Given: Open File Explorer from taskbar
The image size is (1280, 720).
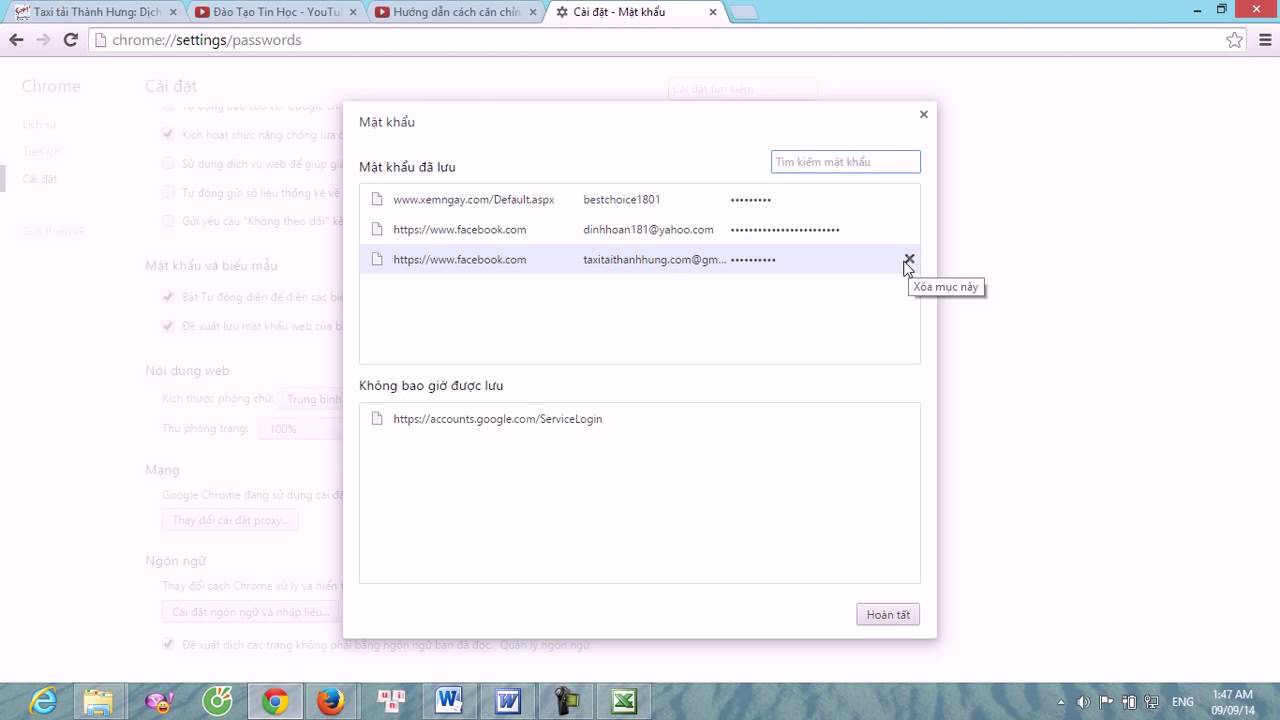Looking at the screenshot, I should [x=98, y=702].
